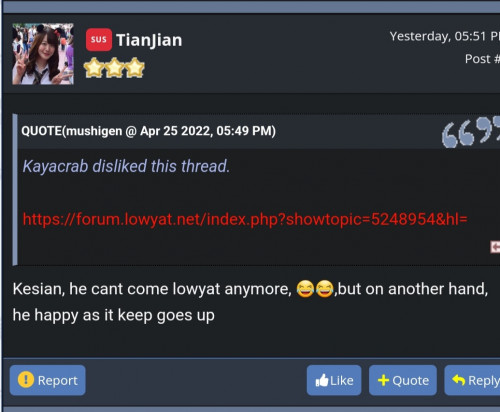Click the yellow reply arrow icon
The image size is (500, 412).
pyautogui.click(x=459, y=380)
